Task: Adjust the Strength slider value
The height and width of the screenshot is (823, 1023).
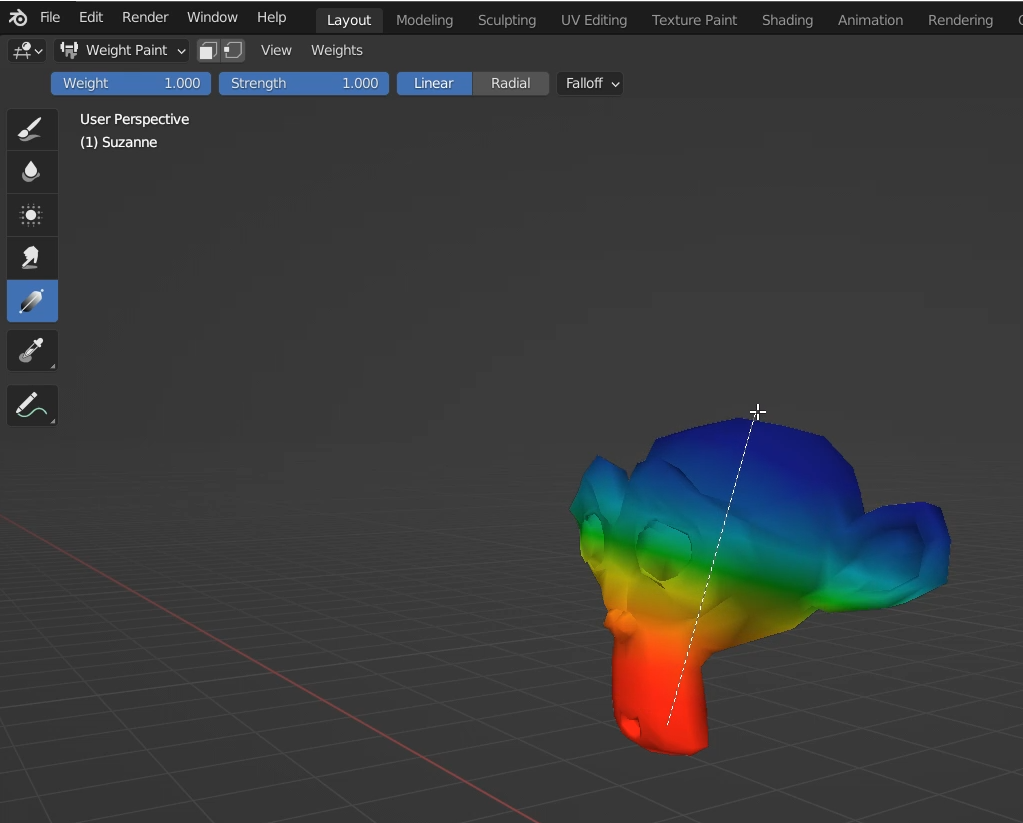Action: [x=304, y=84]
